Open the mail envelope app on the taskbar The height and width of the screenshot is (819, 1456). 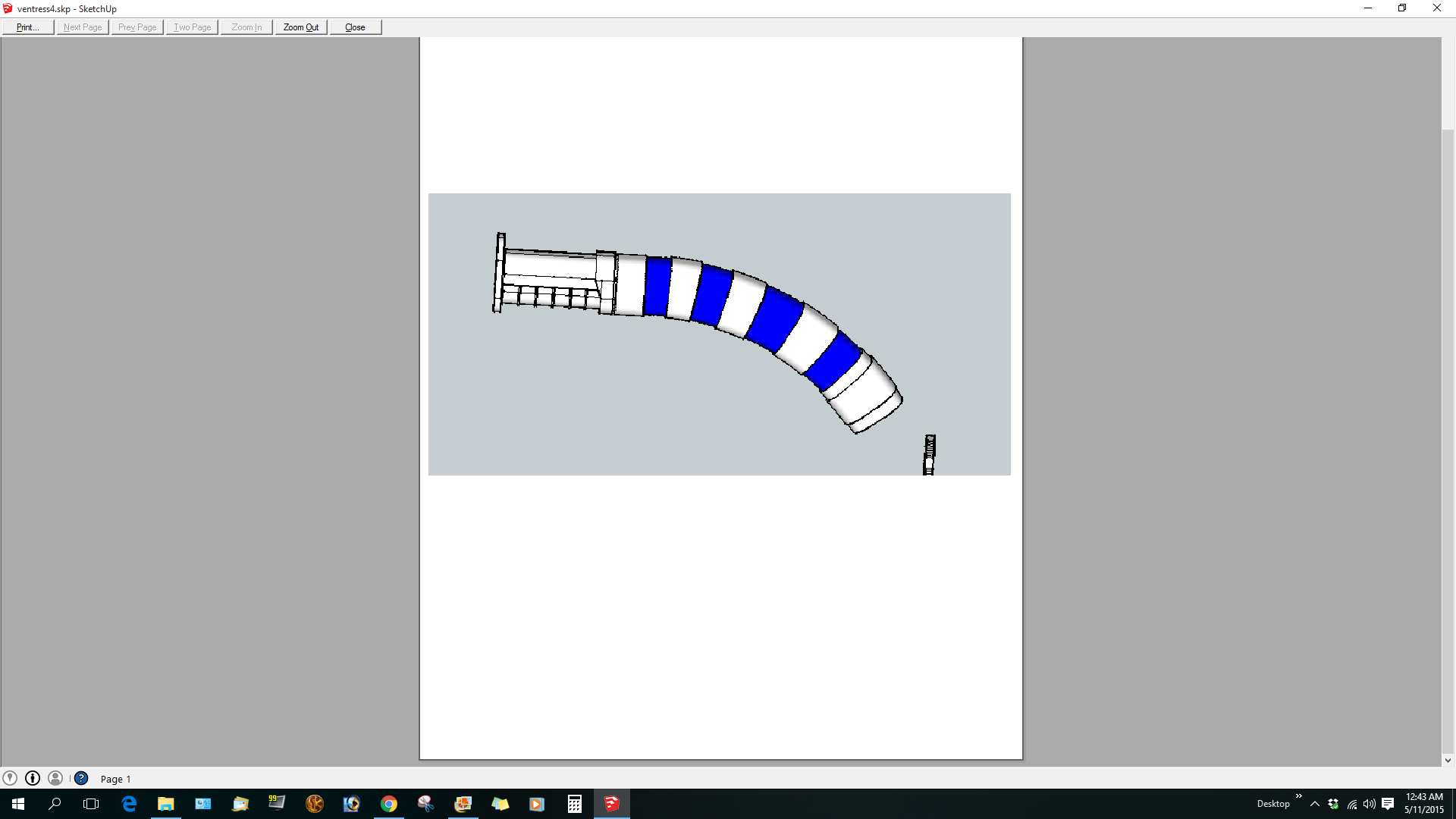[x=240, y=804]
